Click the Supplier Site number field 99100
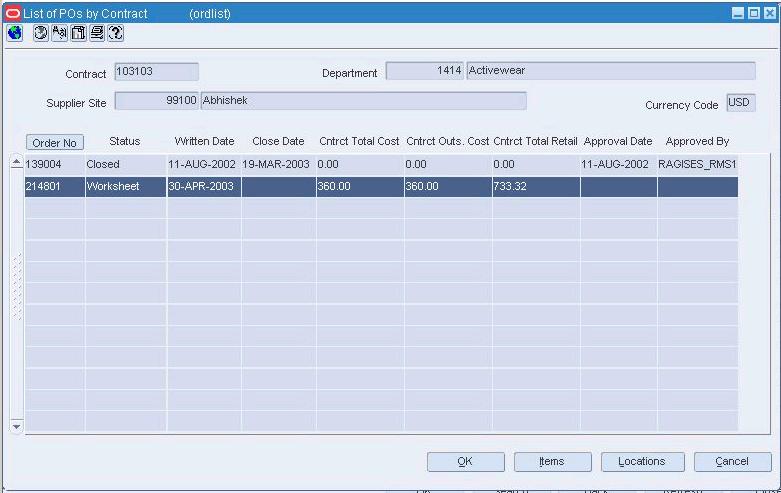 [156, 101]
